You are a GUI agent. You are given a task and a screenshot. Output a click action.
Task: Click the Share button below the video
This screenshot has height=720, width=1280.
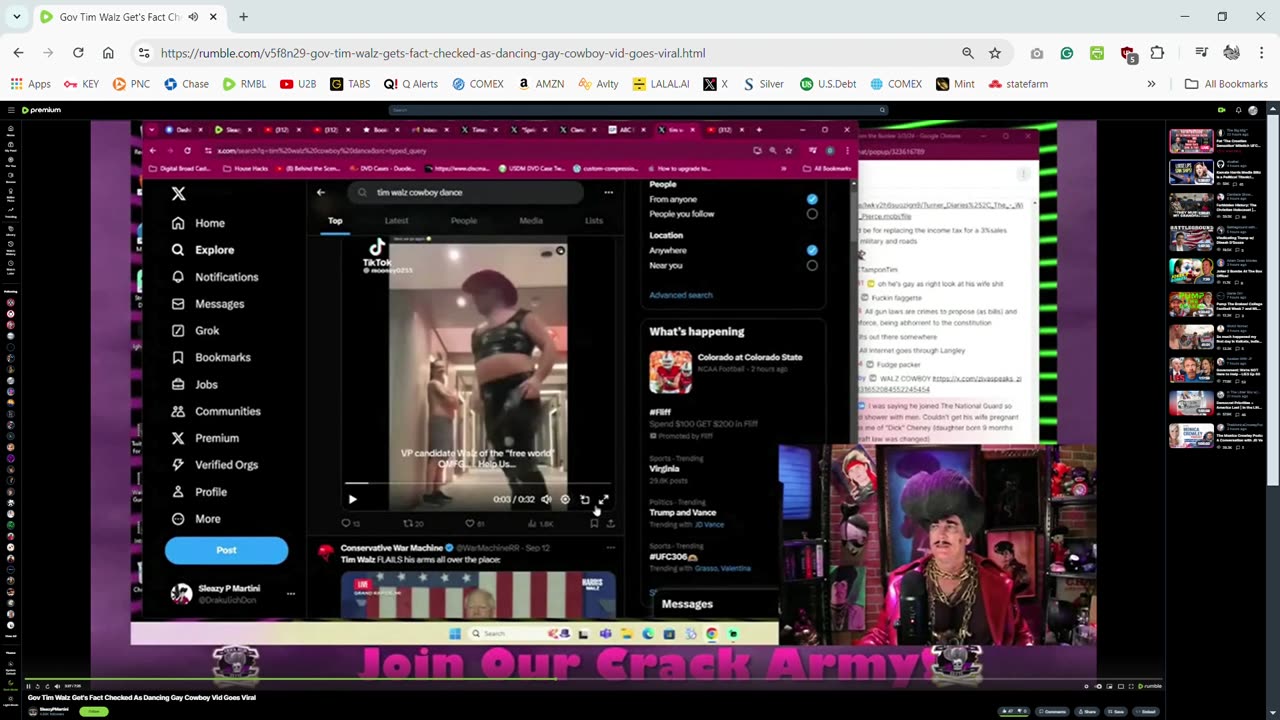(1087, 711)
